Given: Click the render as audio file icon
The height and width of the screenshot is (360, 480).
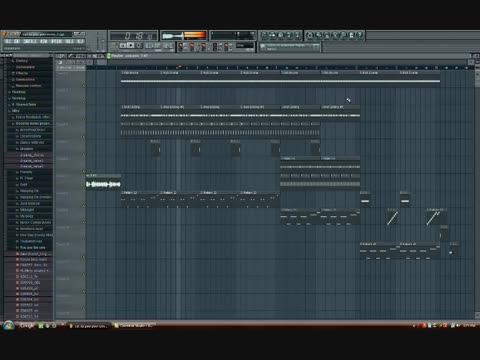Looking at the screenshot, I should (x=327, y=35).
